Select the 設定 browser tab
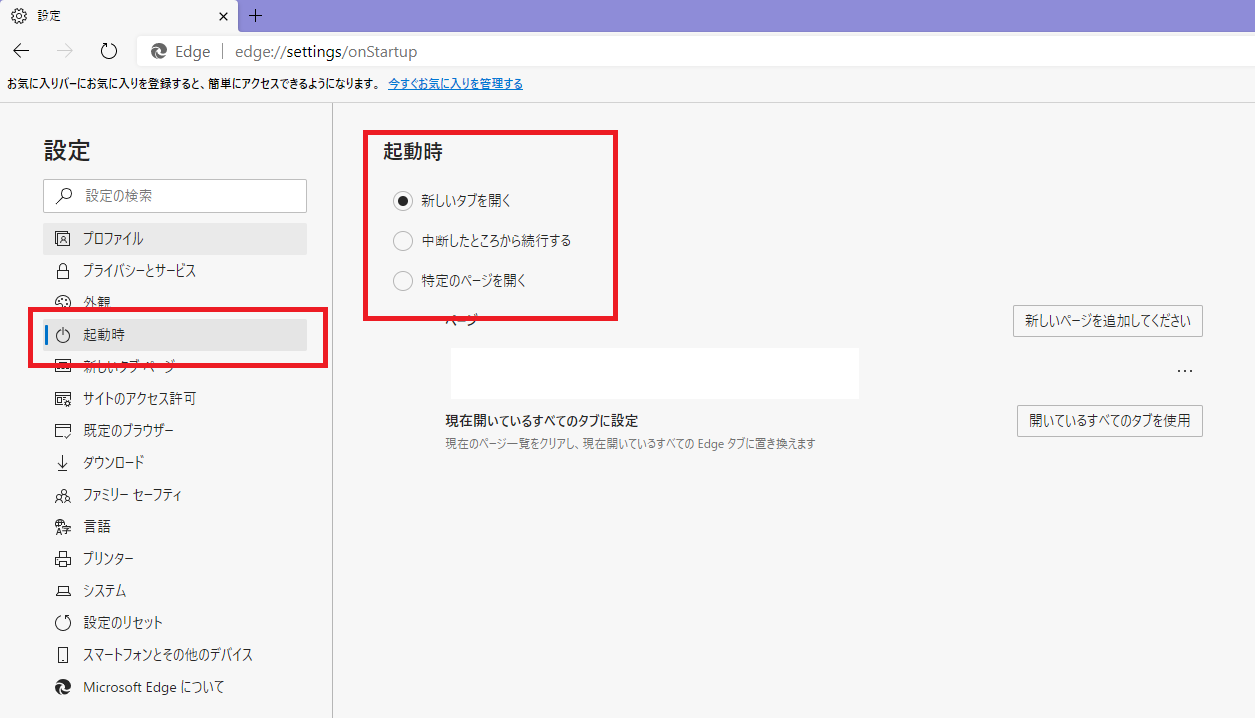Image resolution: width=1255 pixels, height=718 pixels. click(120, 16)
